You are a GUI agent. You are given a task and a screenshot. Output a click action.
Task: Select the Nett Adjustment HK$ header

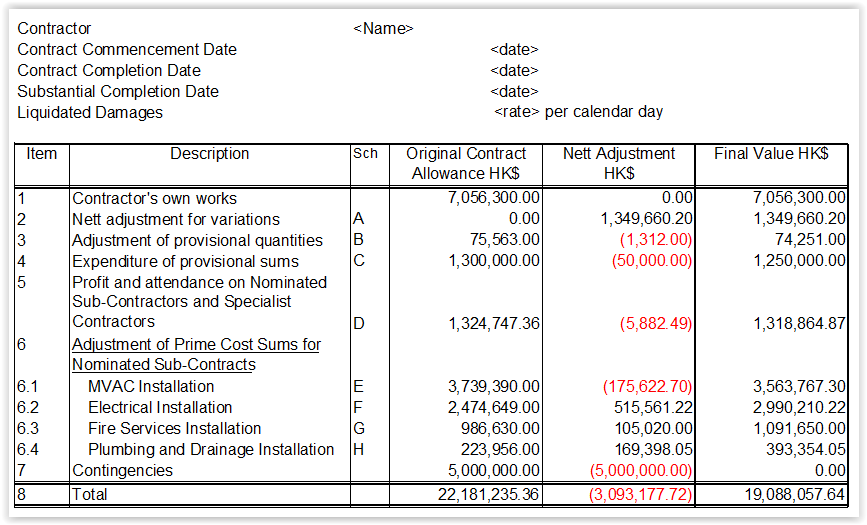pos(619,163)
